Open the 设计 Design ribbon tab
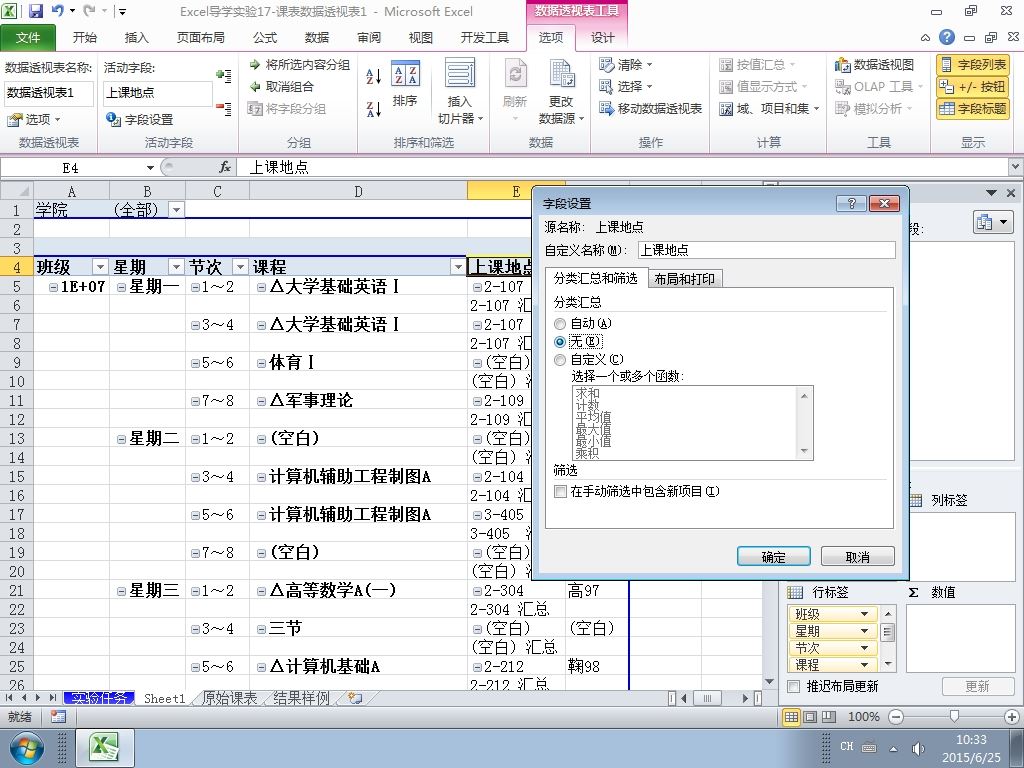 pyautogui.click(x=602, y=37)
